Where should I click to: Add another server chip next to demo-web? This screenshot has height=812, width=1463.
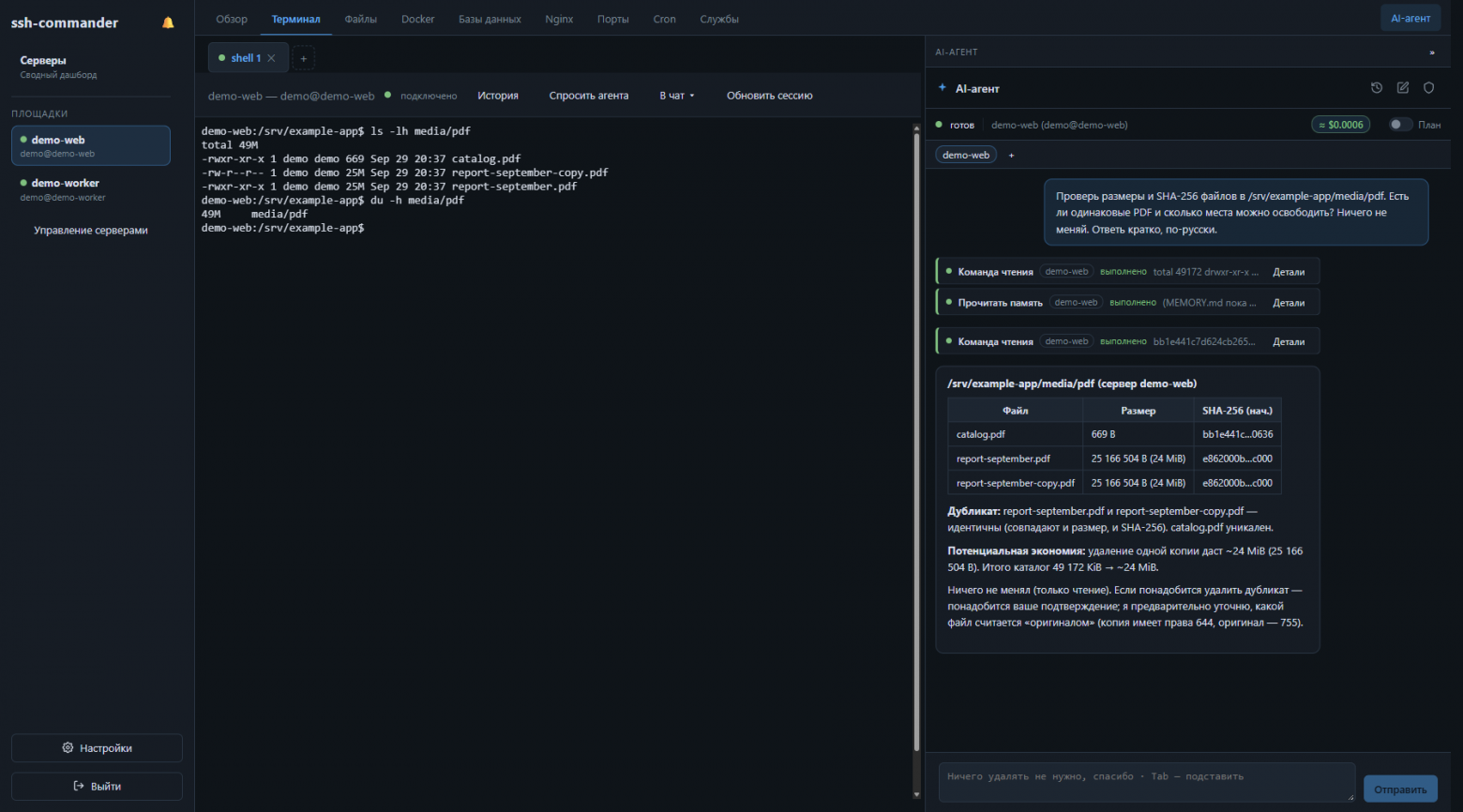click(x=1011, y=155)
